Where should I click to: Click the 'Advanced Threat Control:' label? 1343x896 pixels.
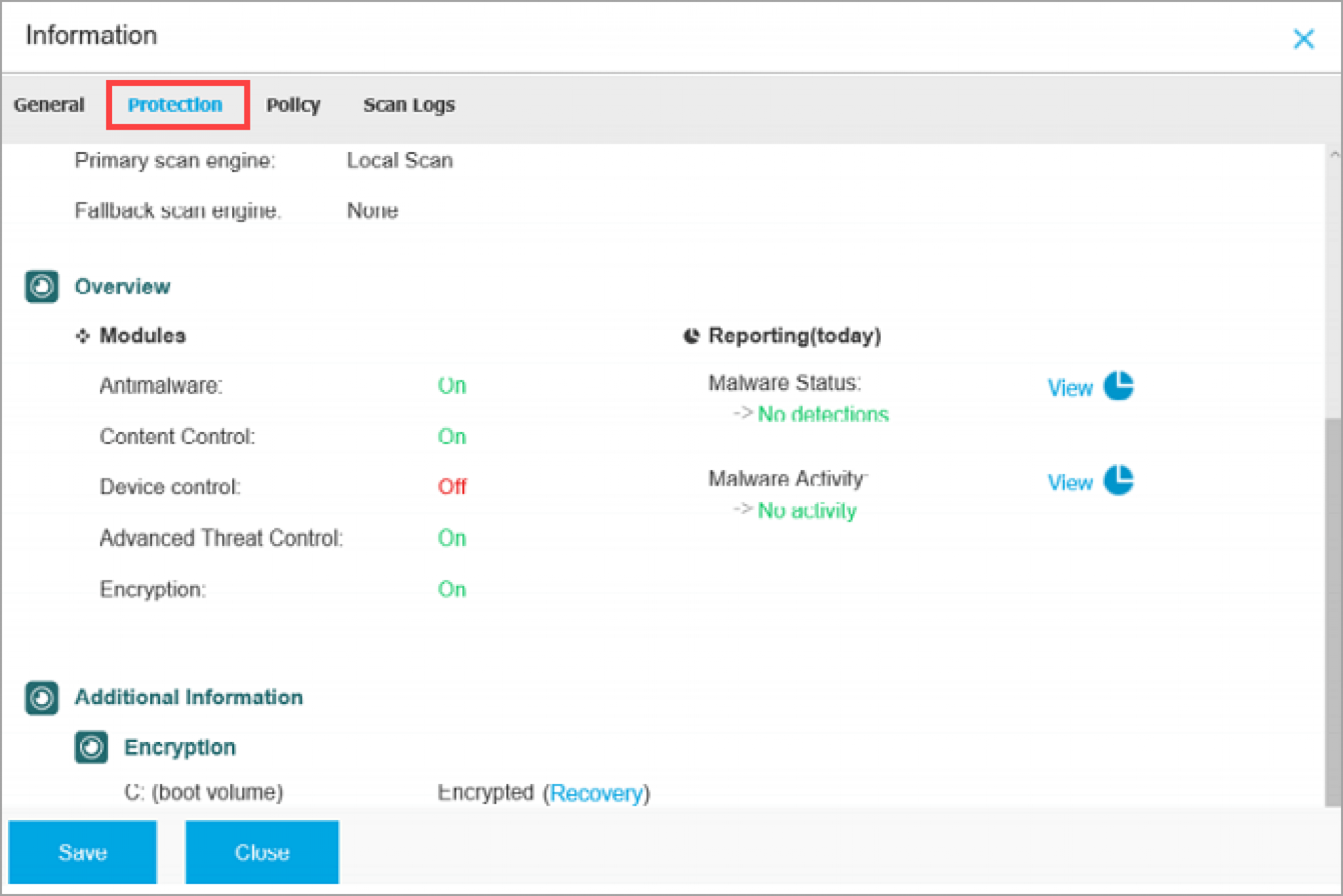222,538
